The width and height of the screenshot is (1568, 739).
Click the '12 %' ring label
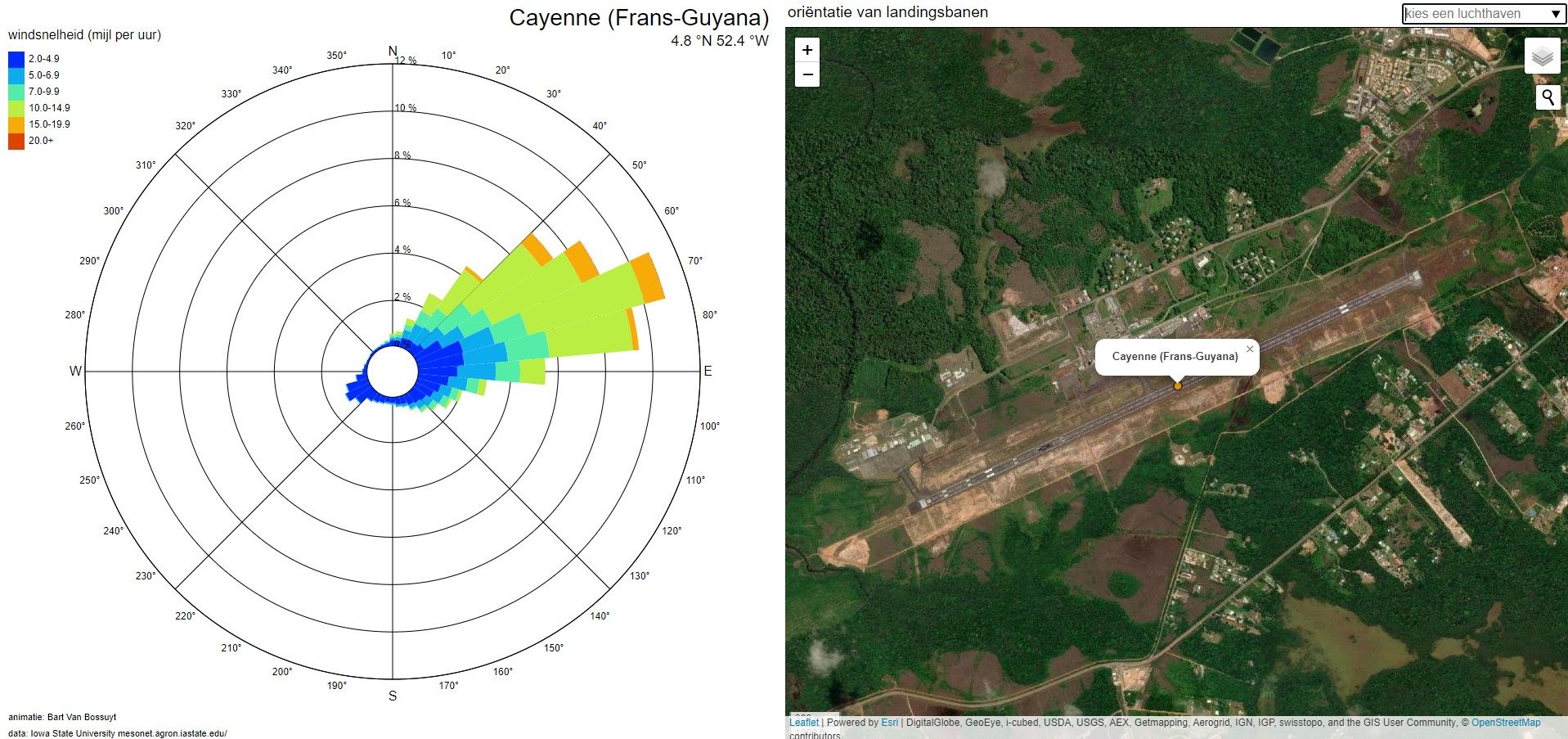406,61
